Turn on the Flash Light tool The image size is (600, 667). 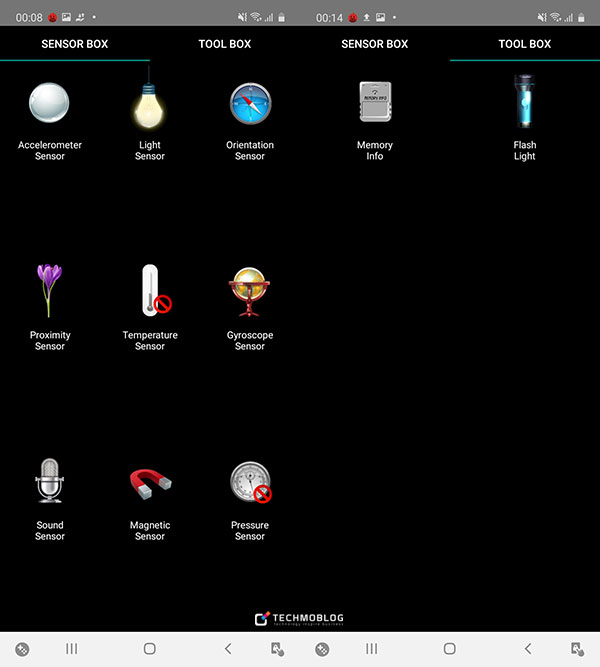click(x=525, y=103)
